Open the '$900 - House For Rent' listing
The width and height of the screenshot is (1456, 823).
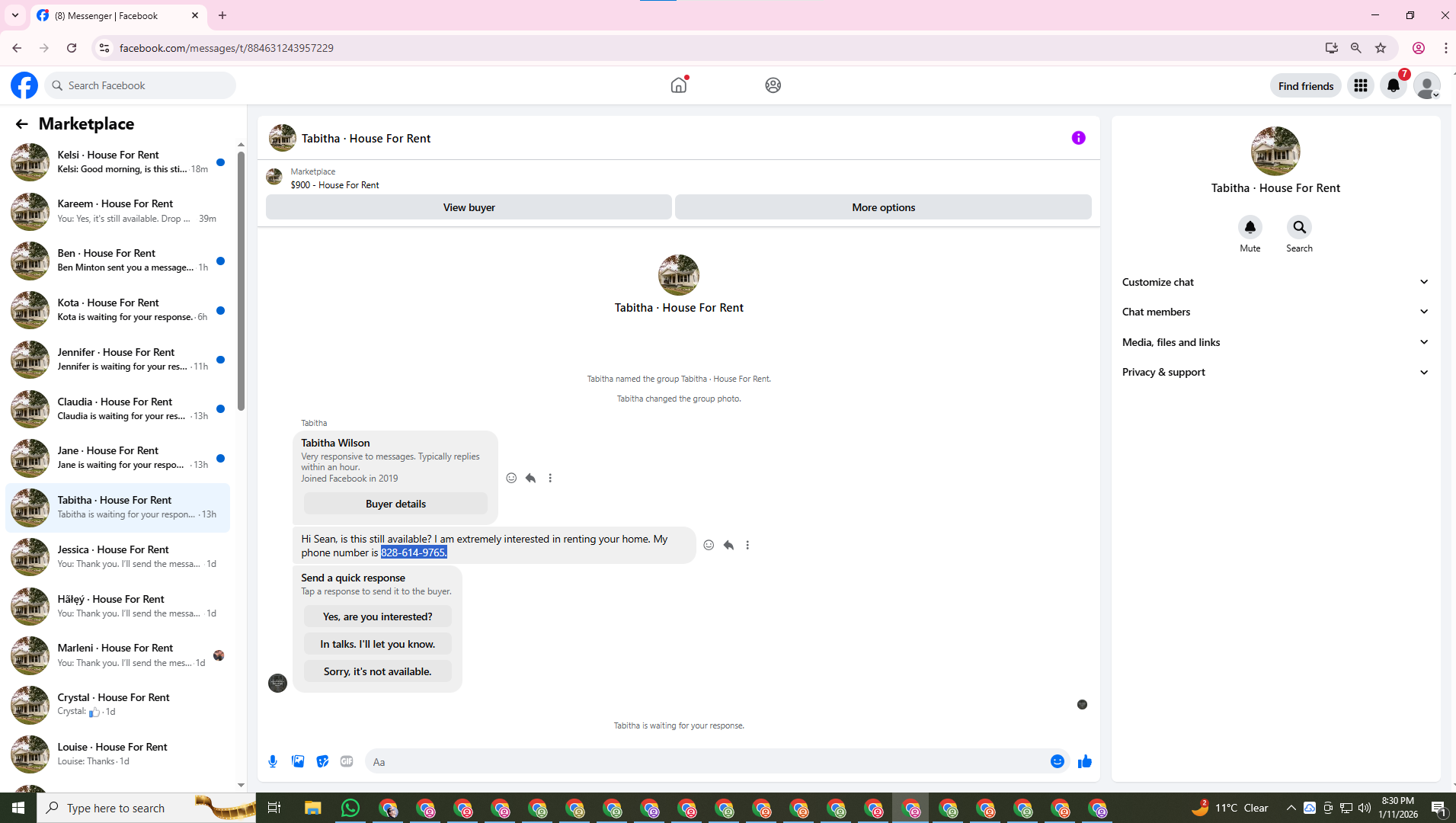click(x=334, y=185)
